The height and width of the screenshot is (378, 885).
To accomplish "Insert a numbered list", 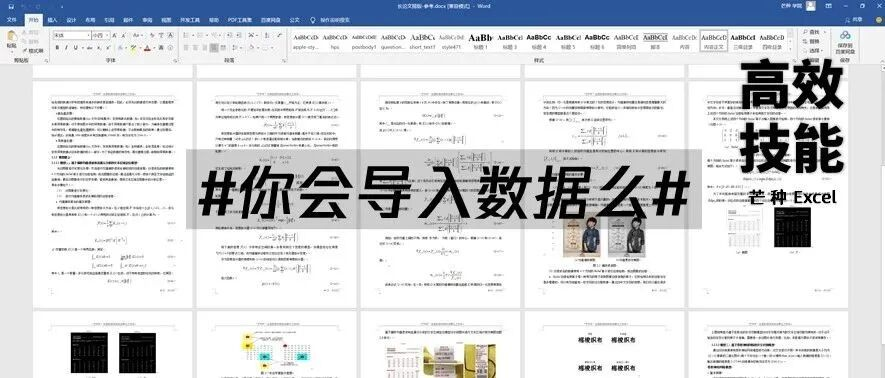I will 200,35.
